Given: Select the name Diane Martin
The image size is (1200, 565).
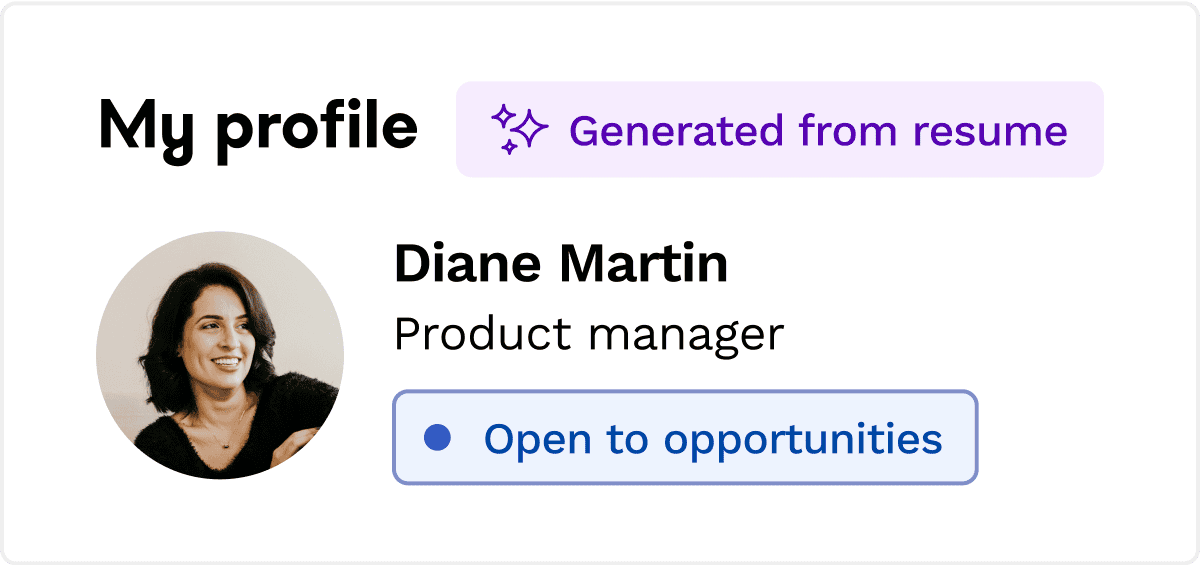Looking at the screenshot, I should click(x=560, y=264).
